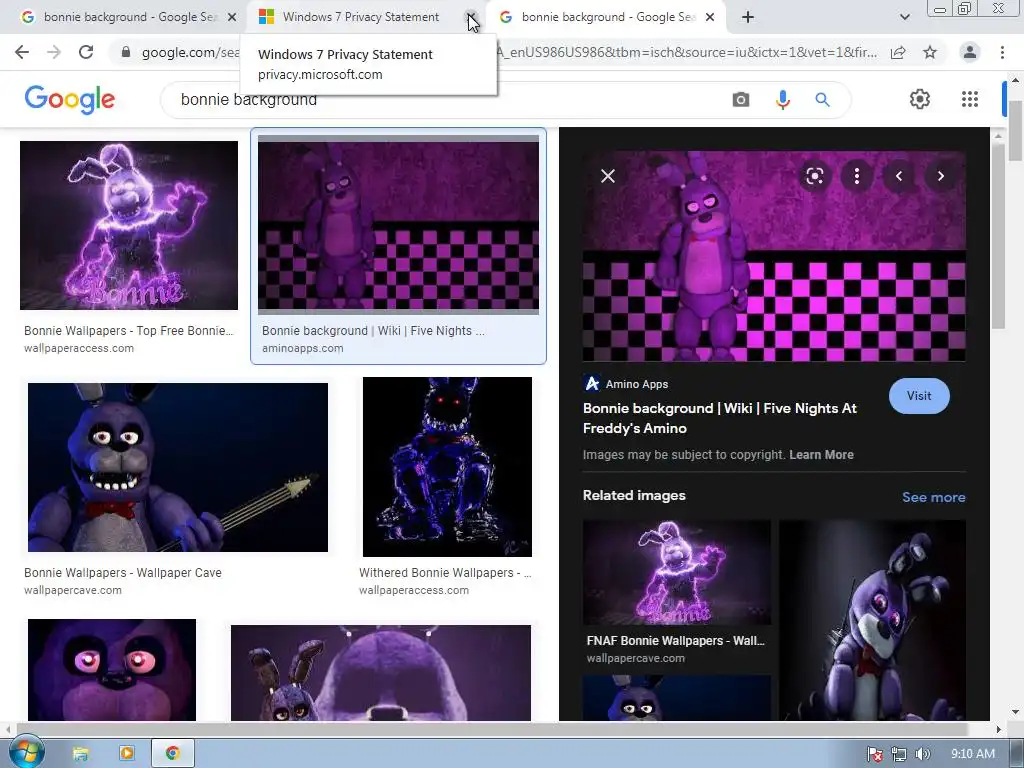Click See more related images
1024x768 pixels.
[x=933, y=497]
